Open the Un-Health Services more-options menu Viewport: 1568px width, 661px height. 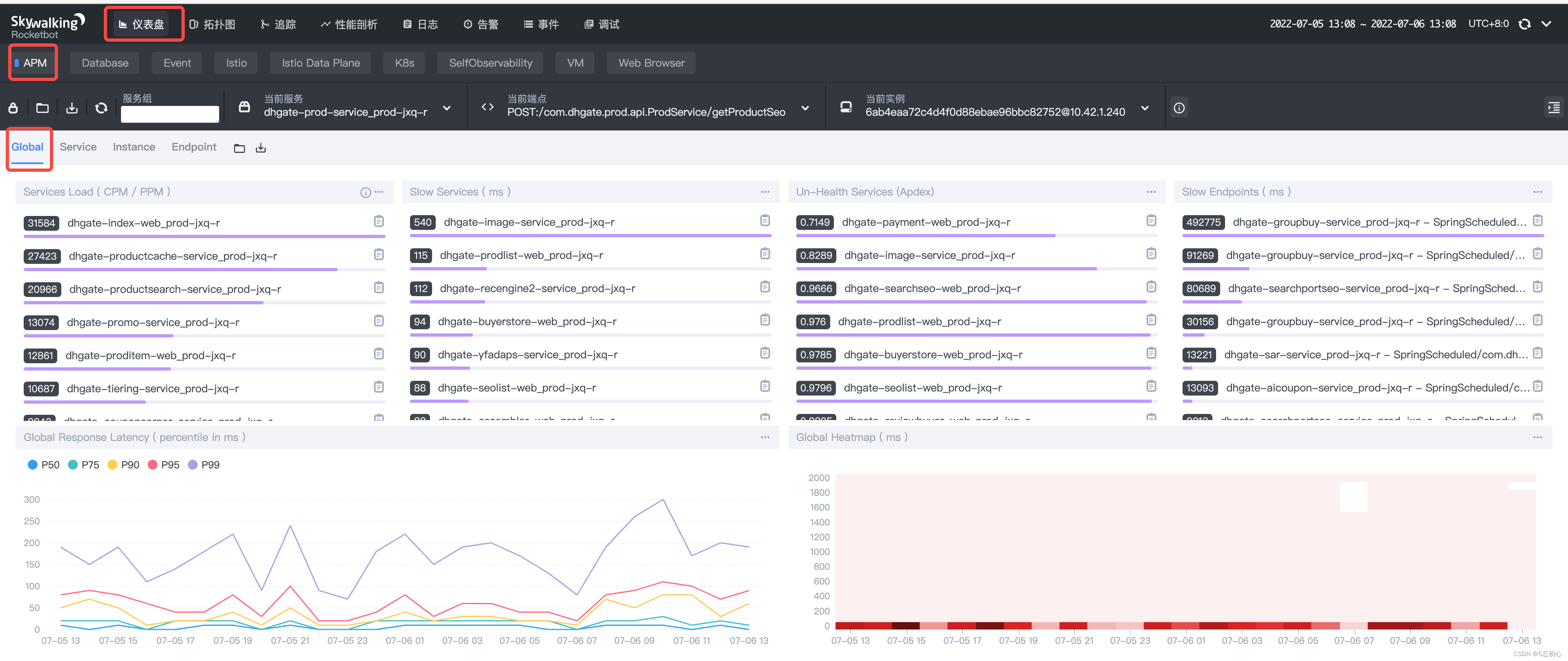[x=1151, y=192]
